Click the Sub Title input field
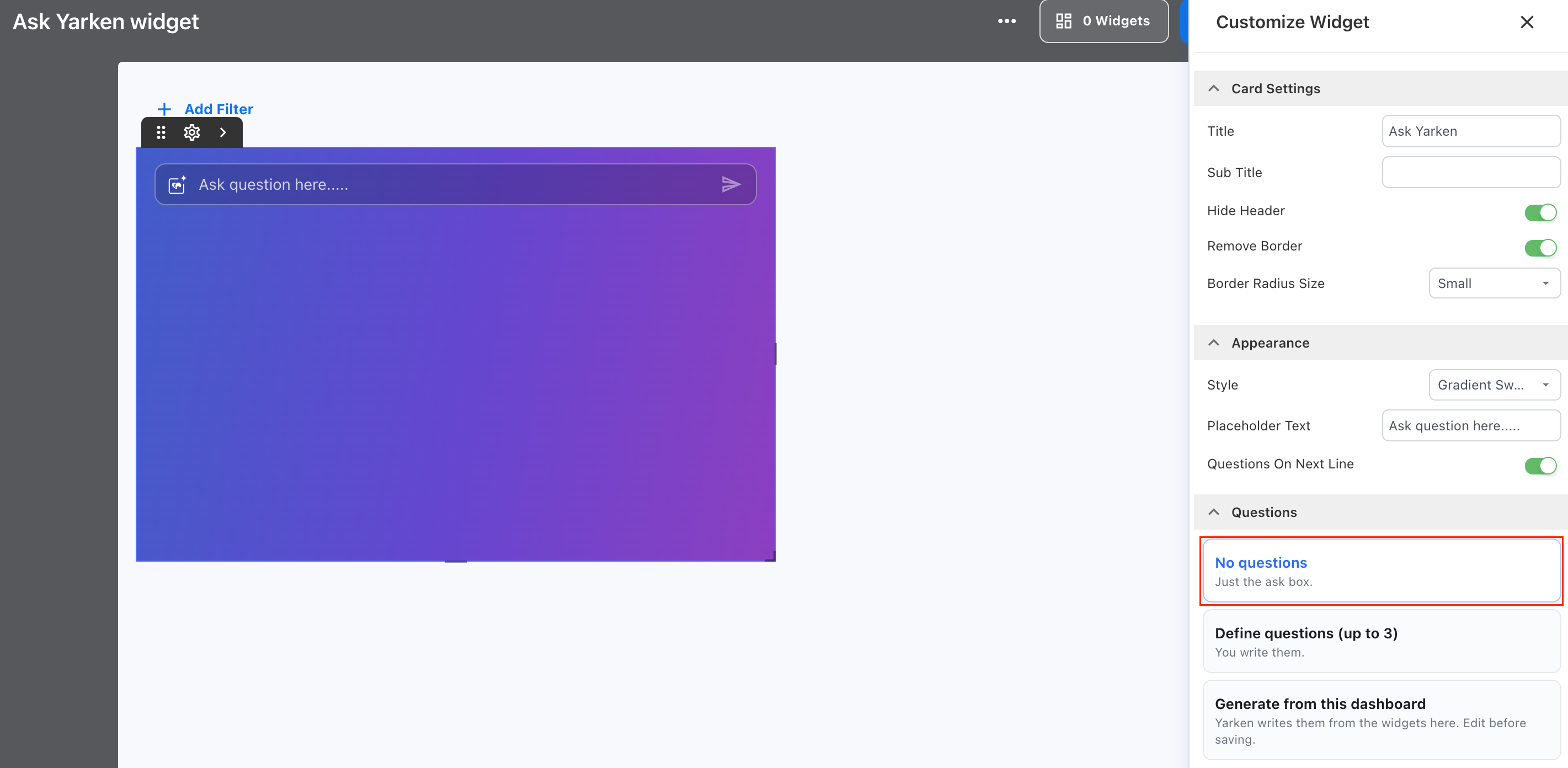 pyautogui.click(x=1470, y=173)
